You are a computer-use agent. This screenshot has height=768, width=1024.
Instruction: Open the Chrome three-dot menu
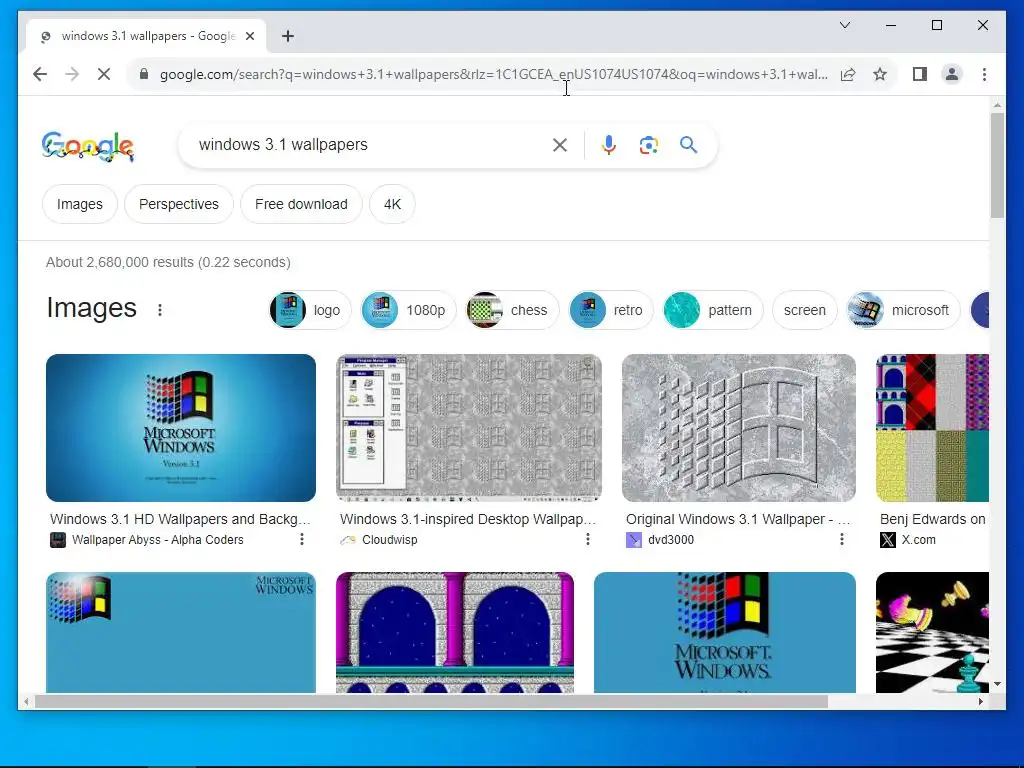[x=984, y=74]
